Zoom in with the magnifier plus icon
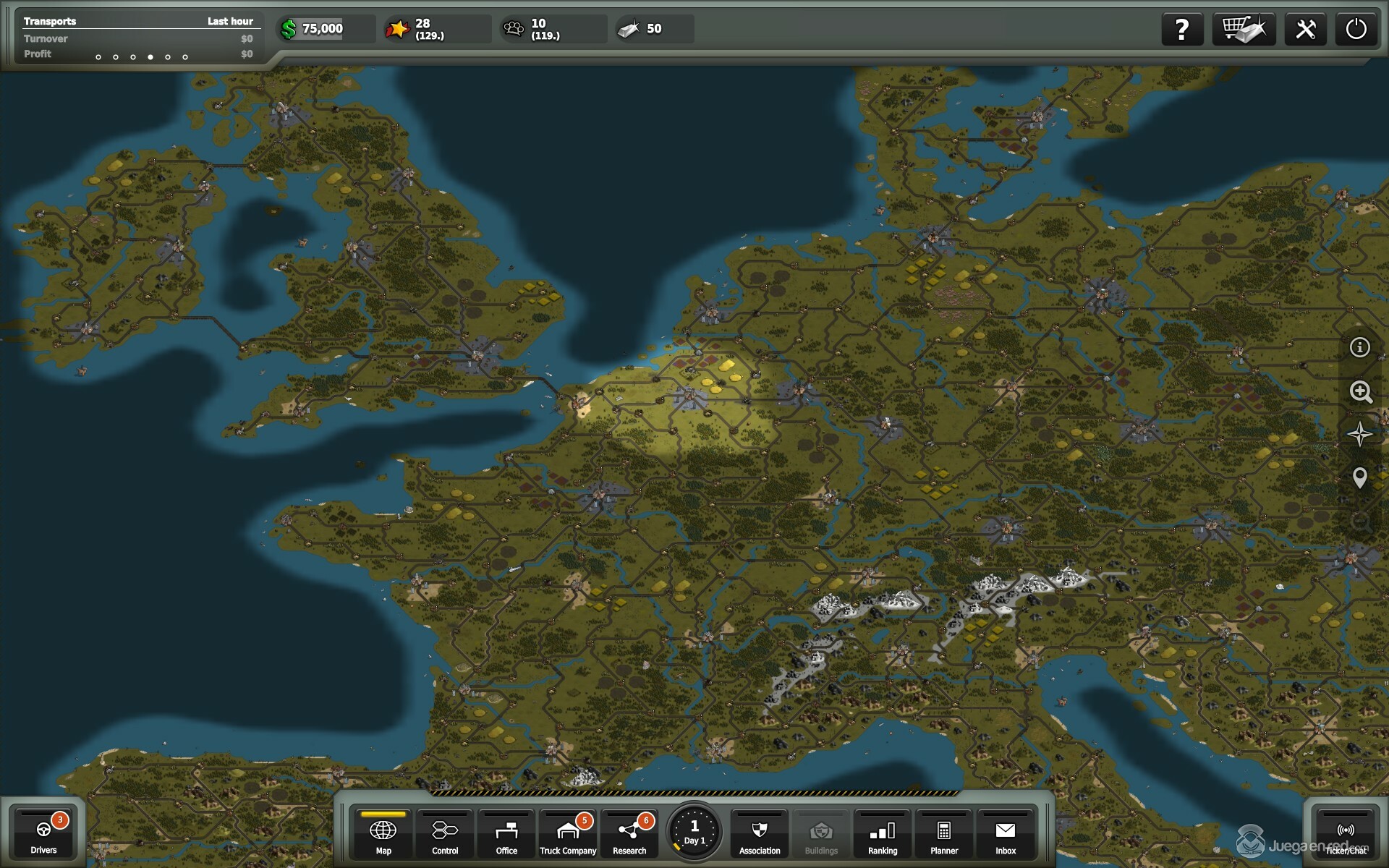Screen dimensions: 1389x868 click(x=1360, y=392)
